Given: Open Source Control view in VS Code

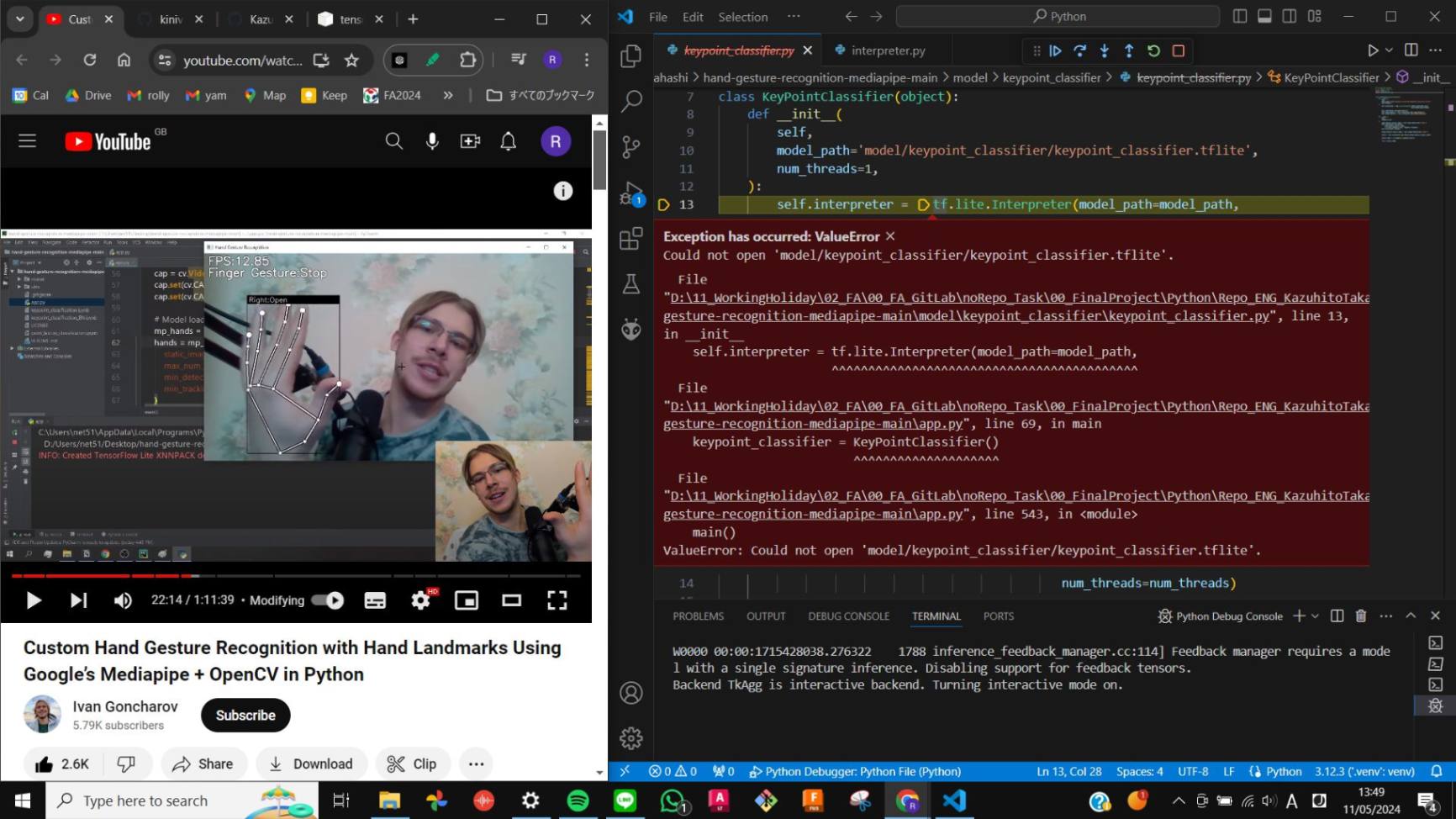Looking at the screenshot, I should coord(630,148).
